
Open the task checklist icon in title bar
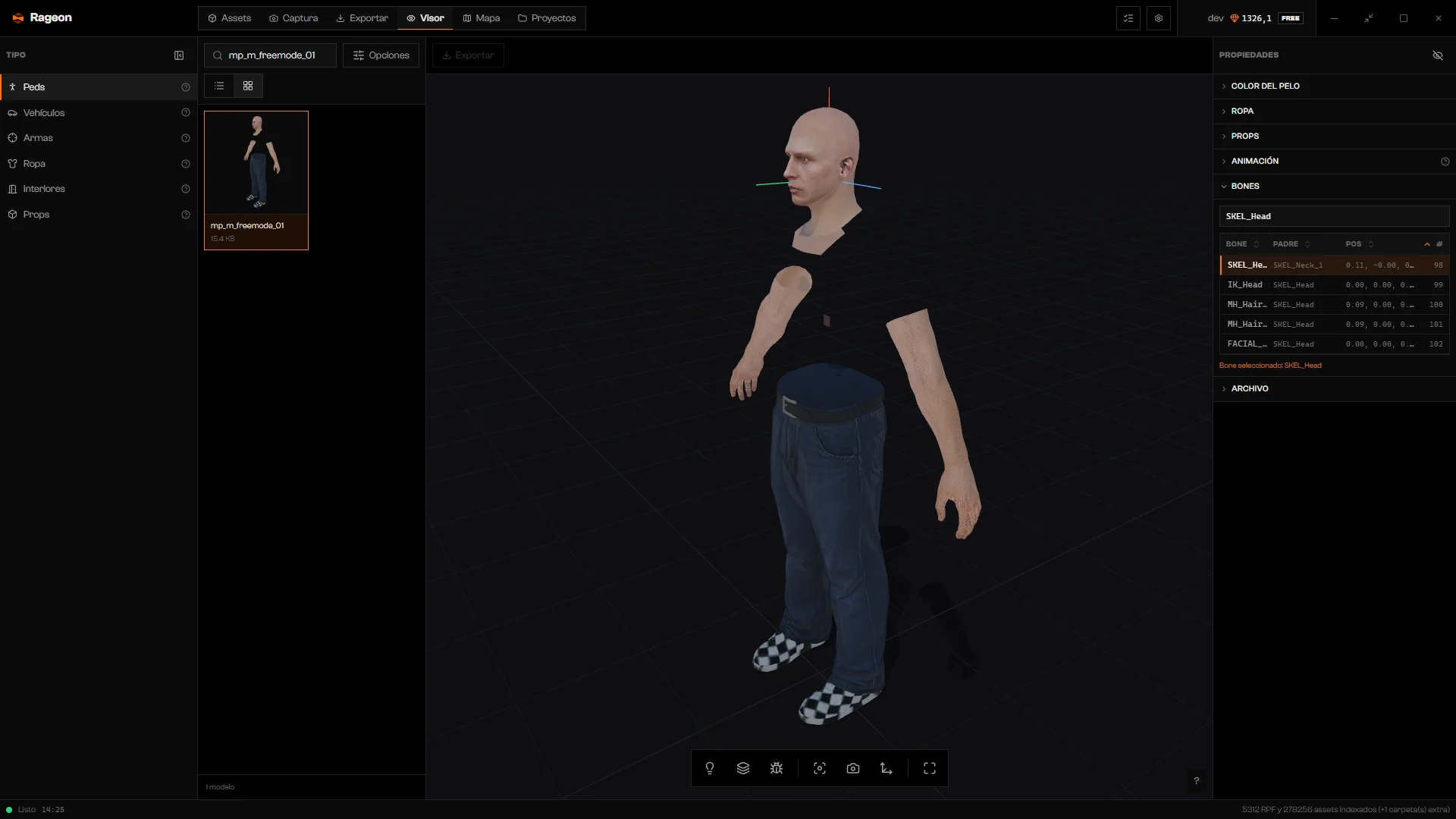pyautogui.click(x=1128, y=18)
